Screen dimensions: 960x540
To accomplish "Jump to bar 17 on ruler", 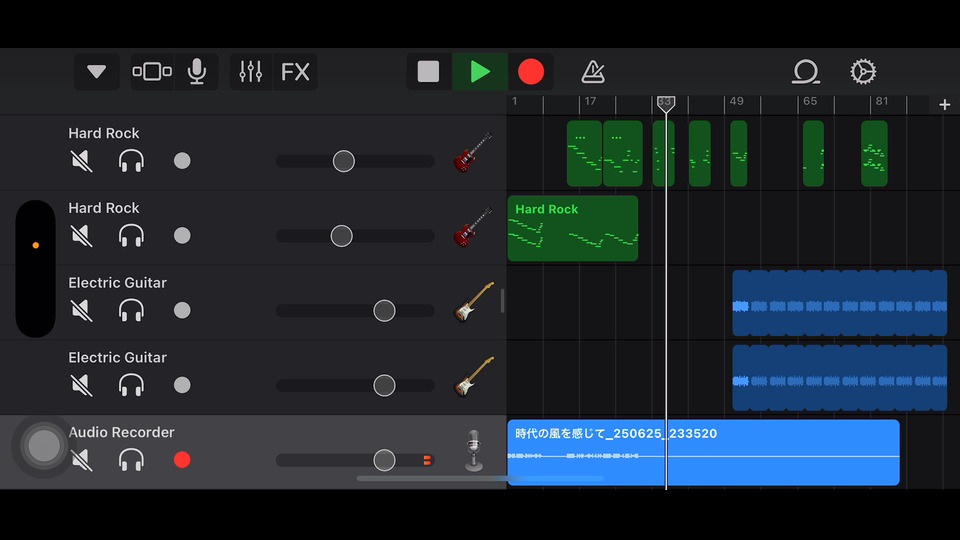I will click(590, 101).
